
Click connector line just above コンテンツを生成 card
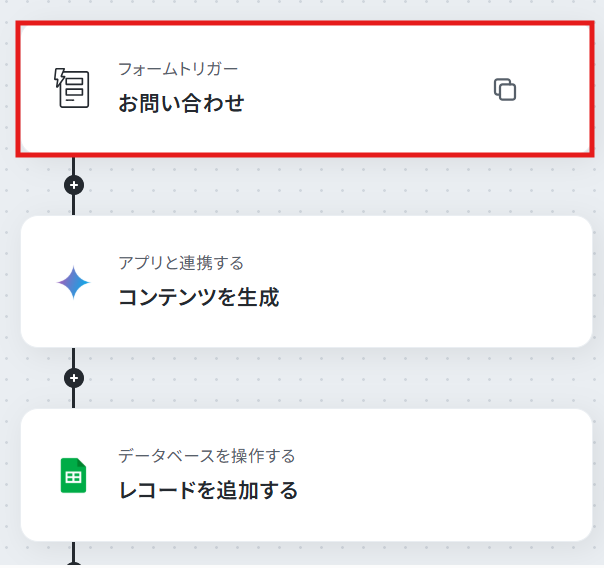pos(74,205)
